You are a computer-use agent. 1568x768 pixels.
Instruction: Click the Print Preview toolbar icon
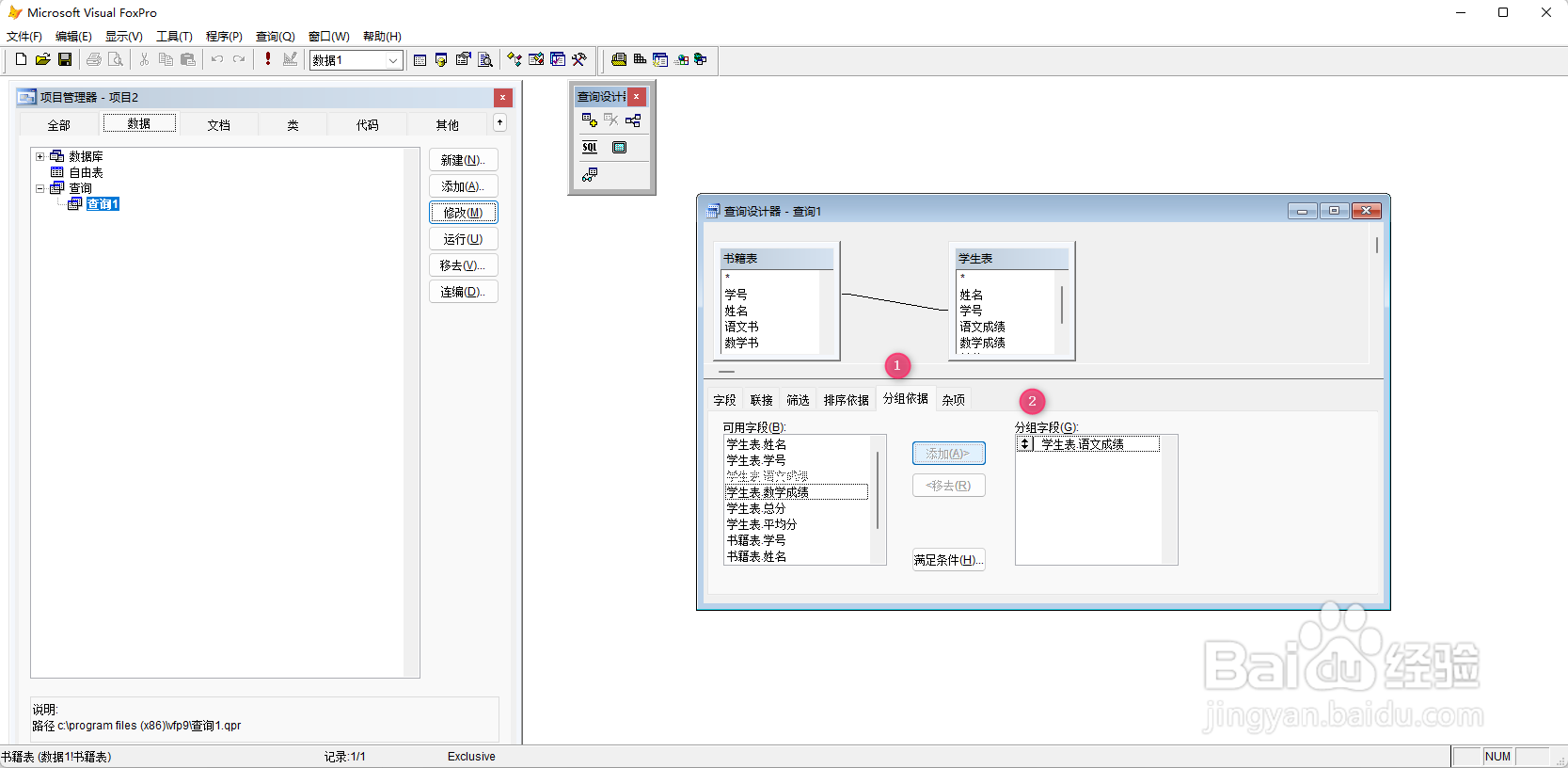point(116,59)
